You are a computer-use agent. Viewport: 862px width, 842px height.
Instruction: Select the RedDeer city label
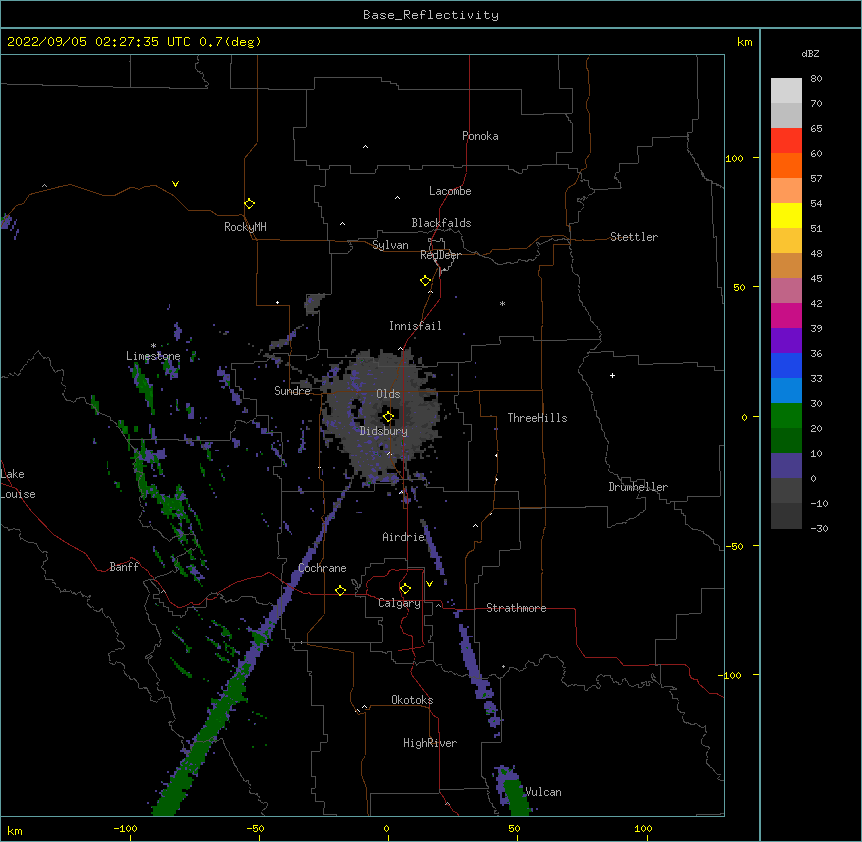440,255
